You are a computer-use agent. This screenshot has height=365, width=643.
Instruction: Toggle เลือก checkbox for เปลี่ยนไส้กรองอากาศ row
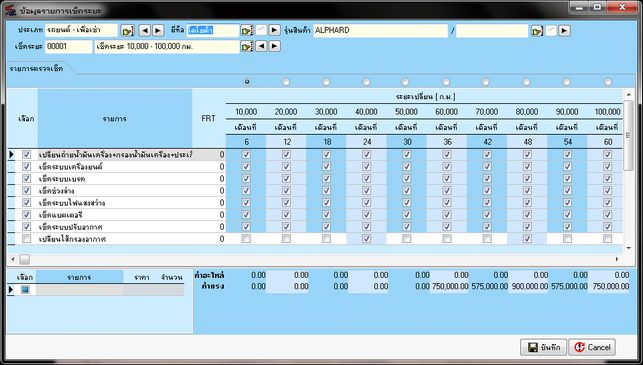coord(26,238)
